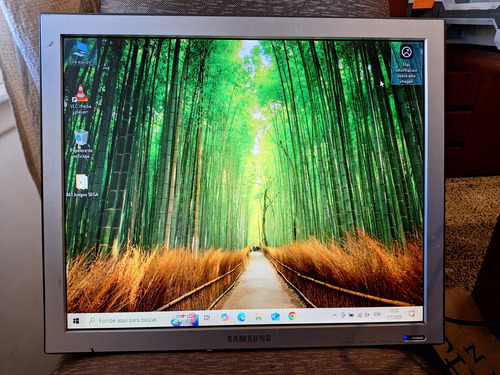The image size is (500, 375).
Task: Open File Explorer from the taskbar
Action: (x=258, y=317)
